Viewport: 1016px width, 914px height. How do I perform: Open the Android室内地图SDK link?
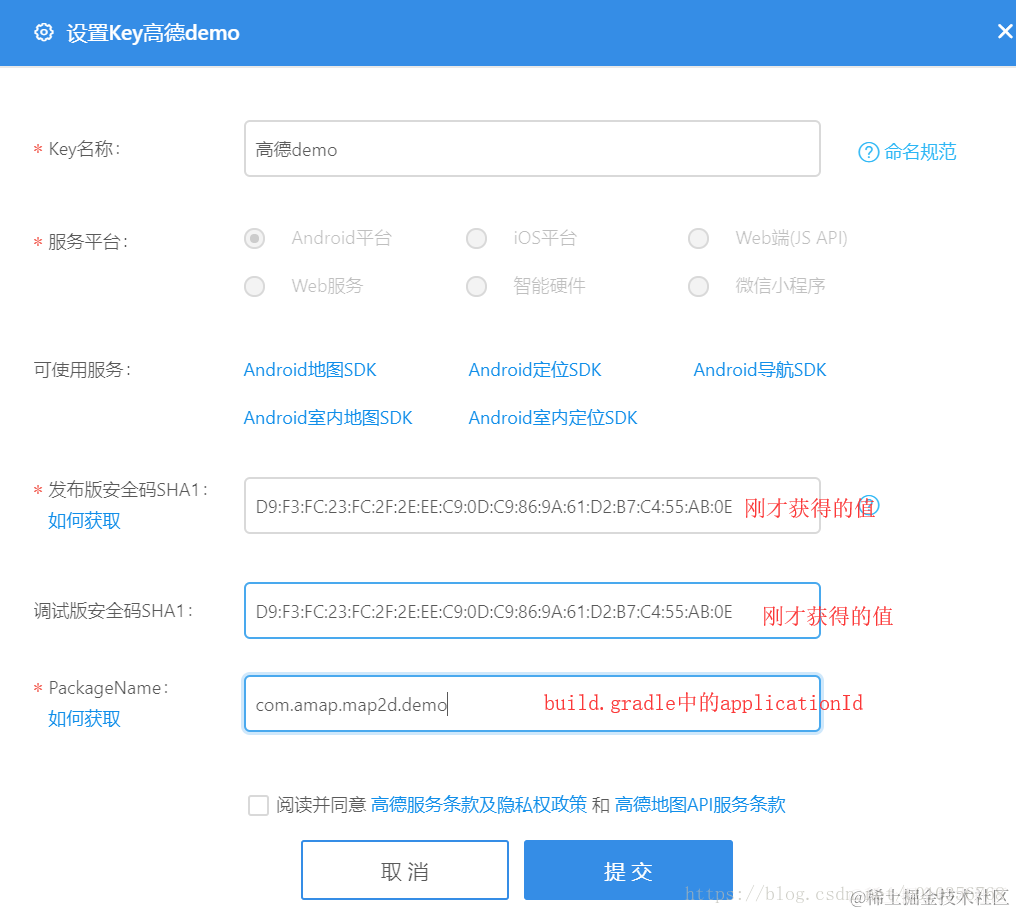click(327, 417)
